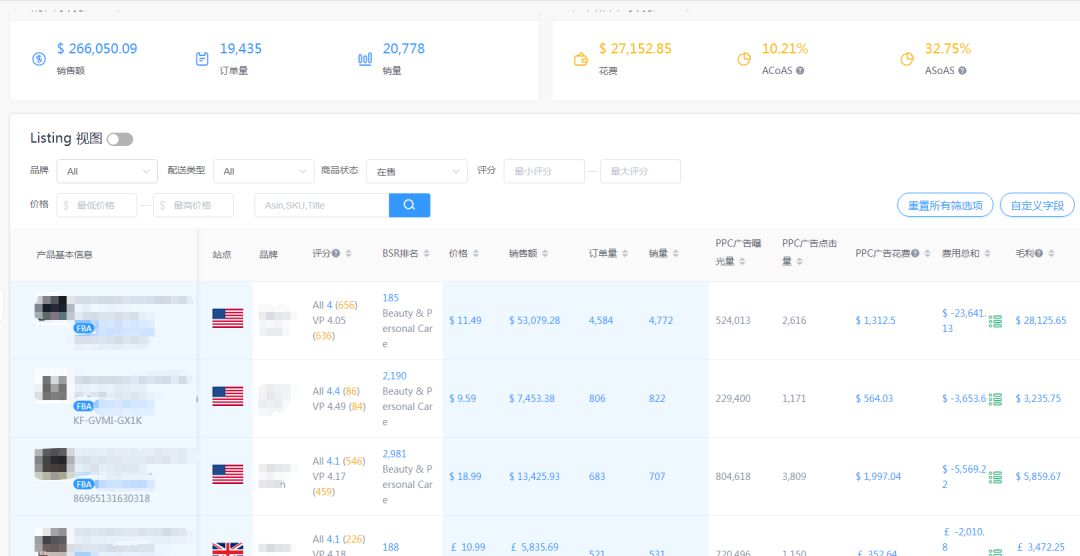
Task: Open the 商品状态 dropdown showing 在售
Action: click(x=416, y=172)
